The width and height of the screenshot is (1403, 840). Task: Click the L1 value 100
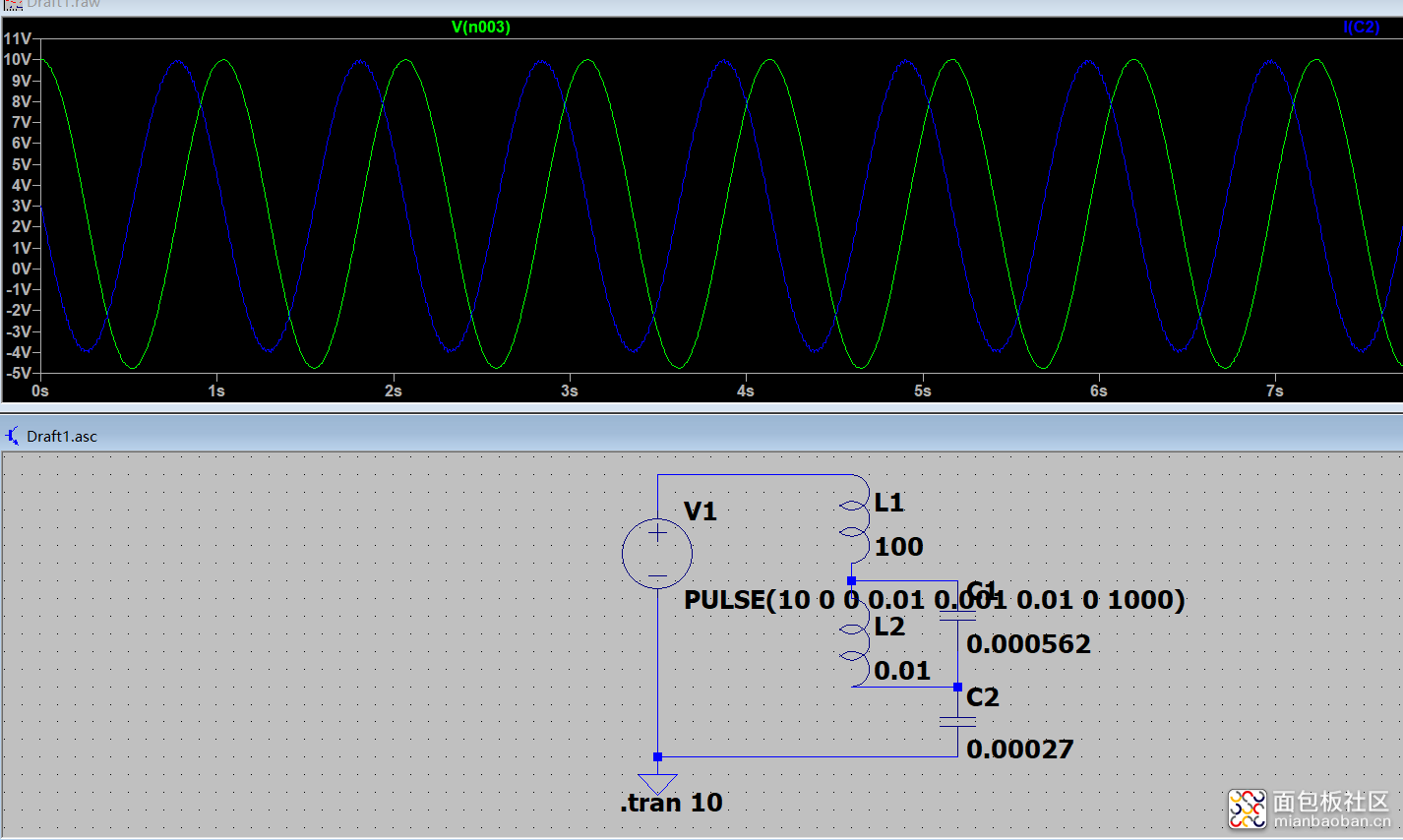[x=899, y=547]
